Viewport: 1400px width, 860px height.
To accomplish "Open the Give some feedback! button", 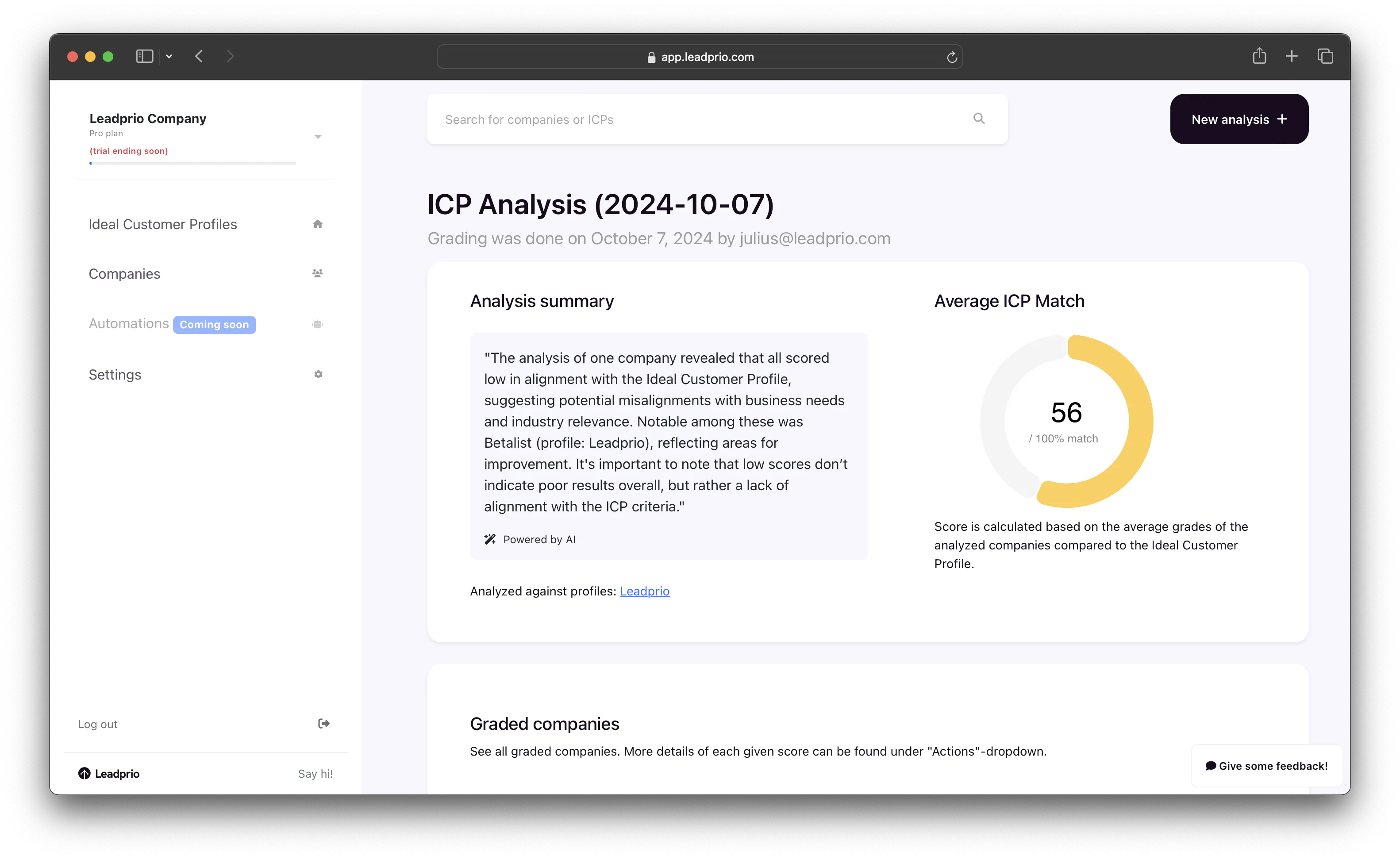I will [1266, 766].
